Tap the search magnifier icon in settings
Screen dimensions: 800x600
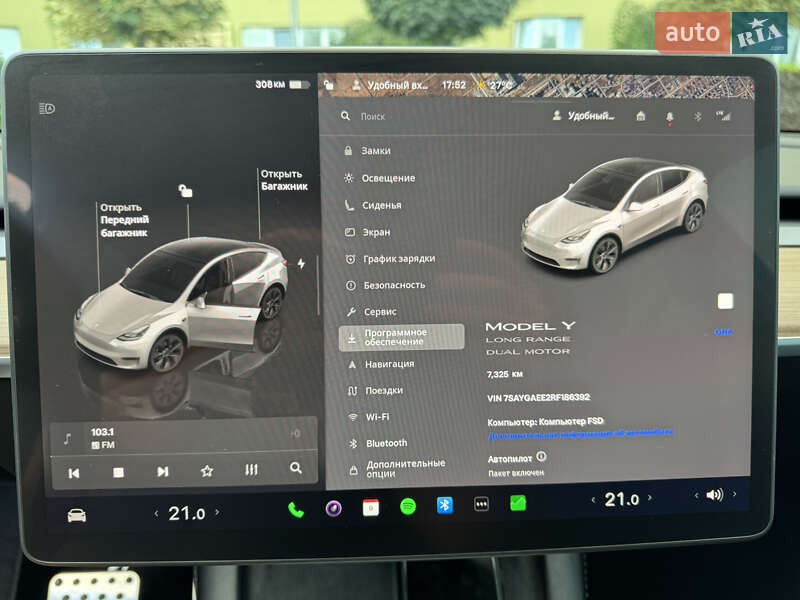pos(346,116)
